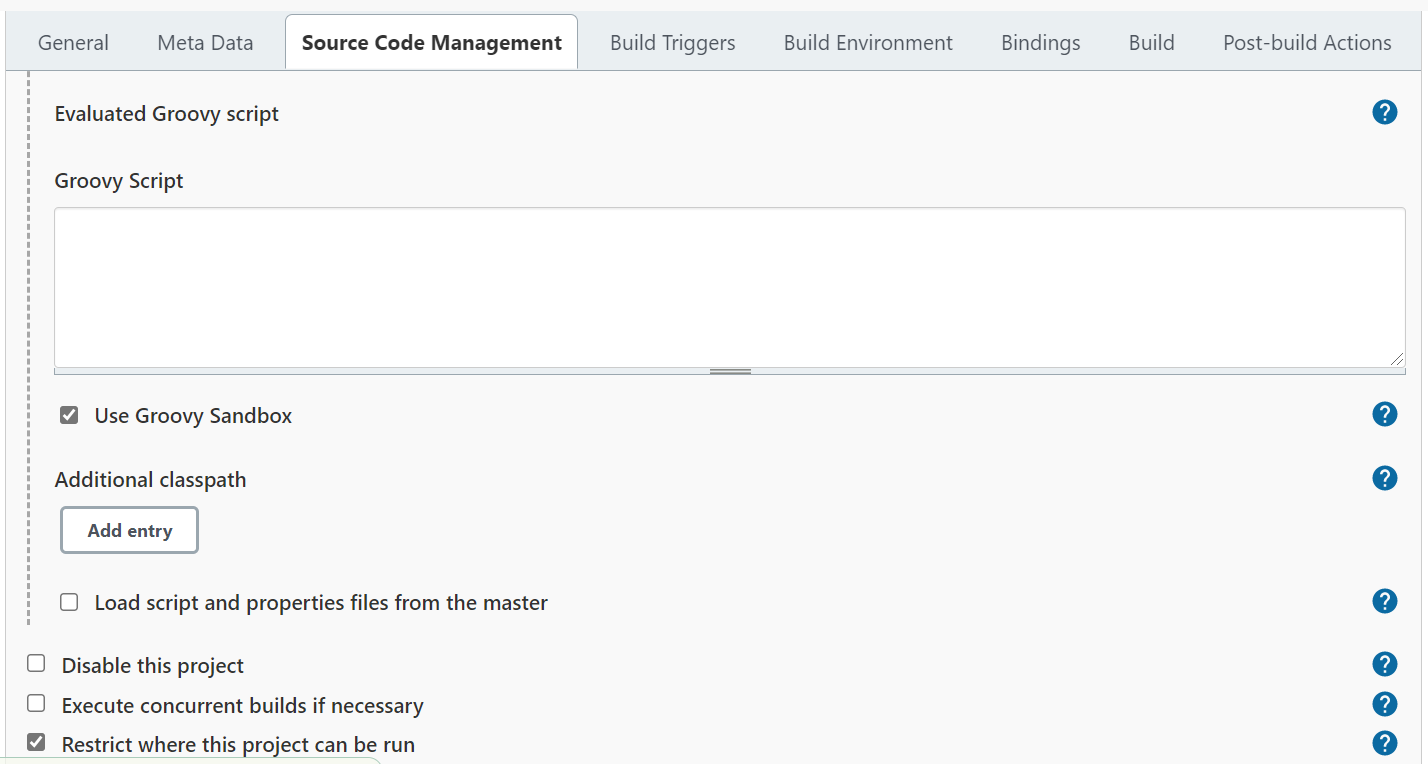Image resolution: width=1428 pixels, height=764 pixels.
Task: Click the Add entry button
Action: pos(130,531)
